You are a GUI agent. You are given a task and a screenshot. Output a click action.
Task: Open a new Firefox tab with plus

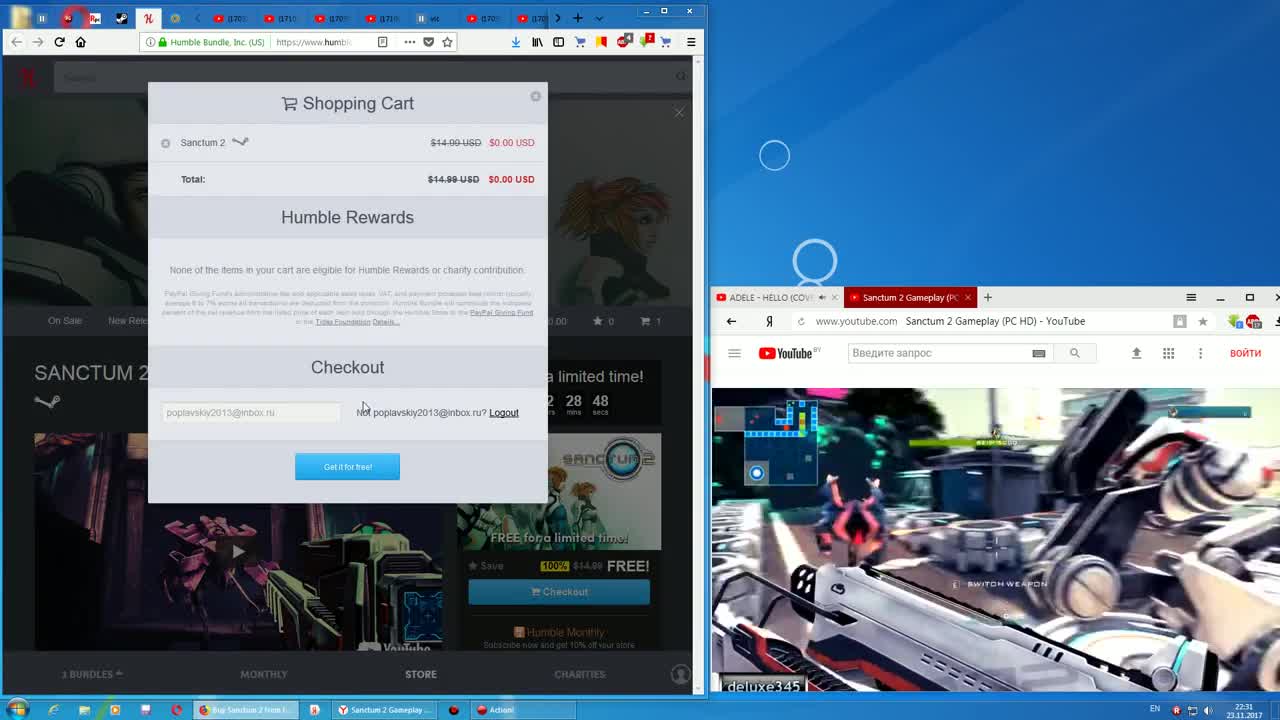point(577,18)
